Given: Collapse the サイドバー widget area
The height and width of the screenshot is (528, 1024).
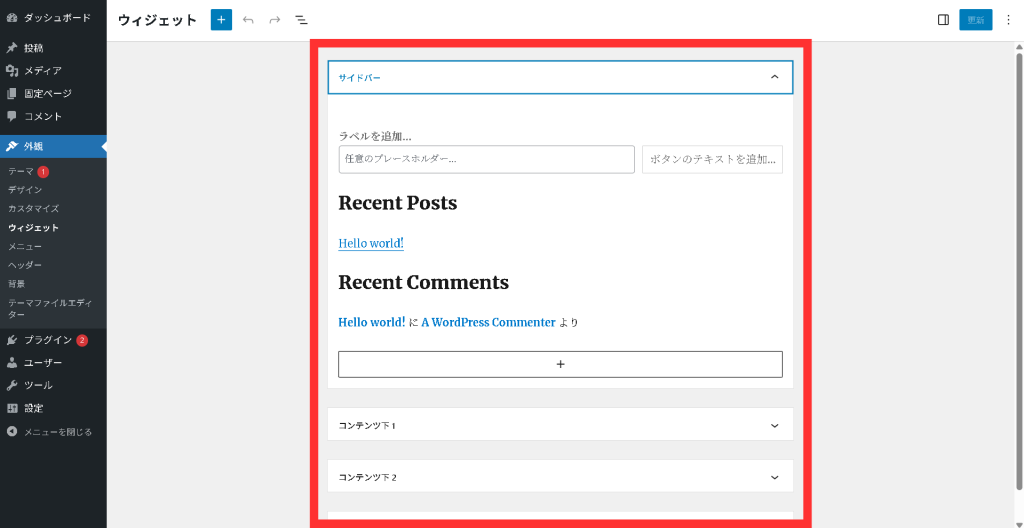Looking at the screenshot, I should 774,77.
